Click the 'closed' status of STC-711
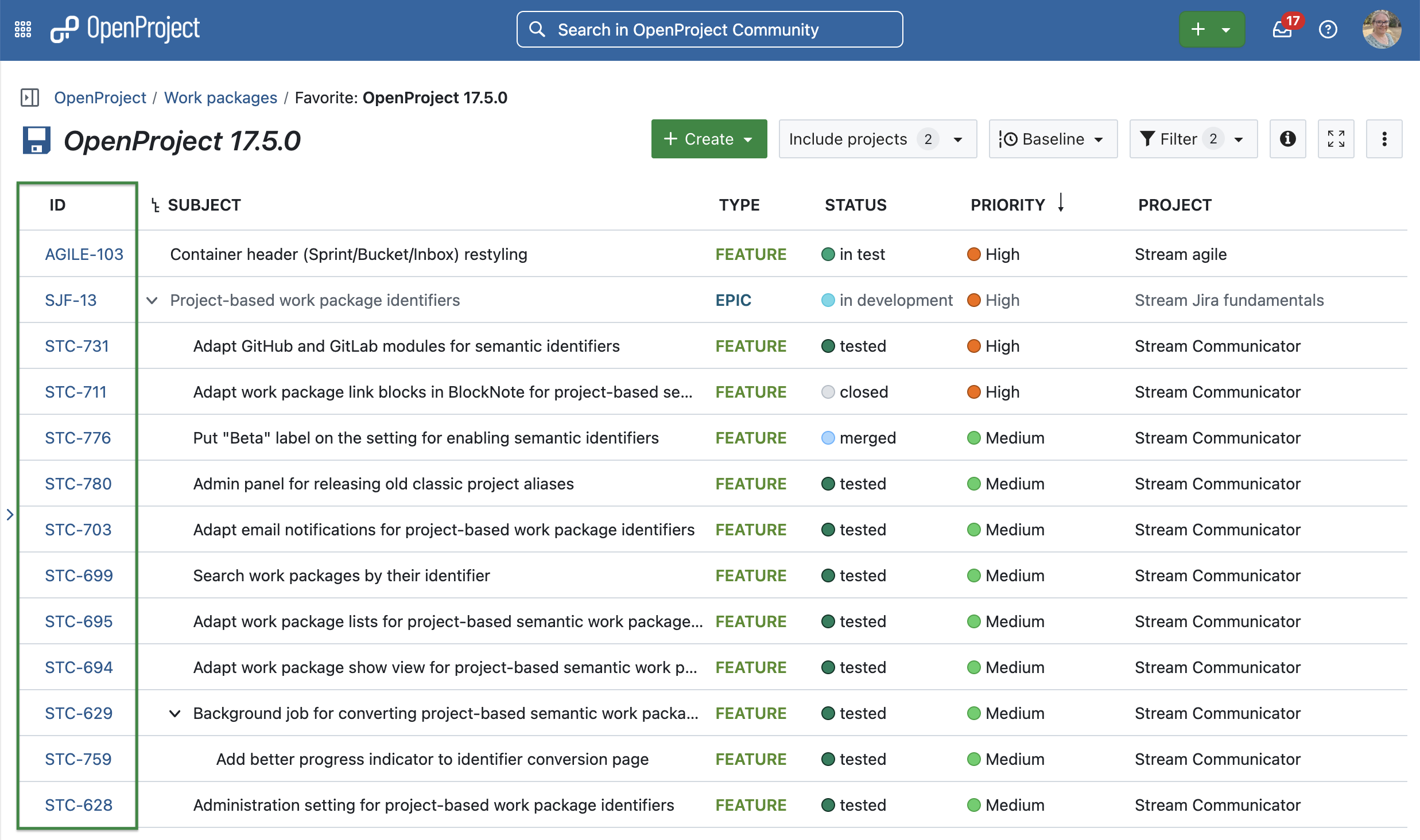 tap(855, 392)
